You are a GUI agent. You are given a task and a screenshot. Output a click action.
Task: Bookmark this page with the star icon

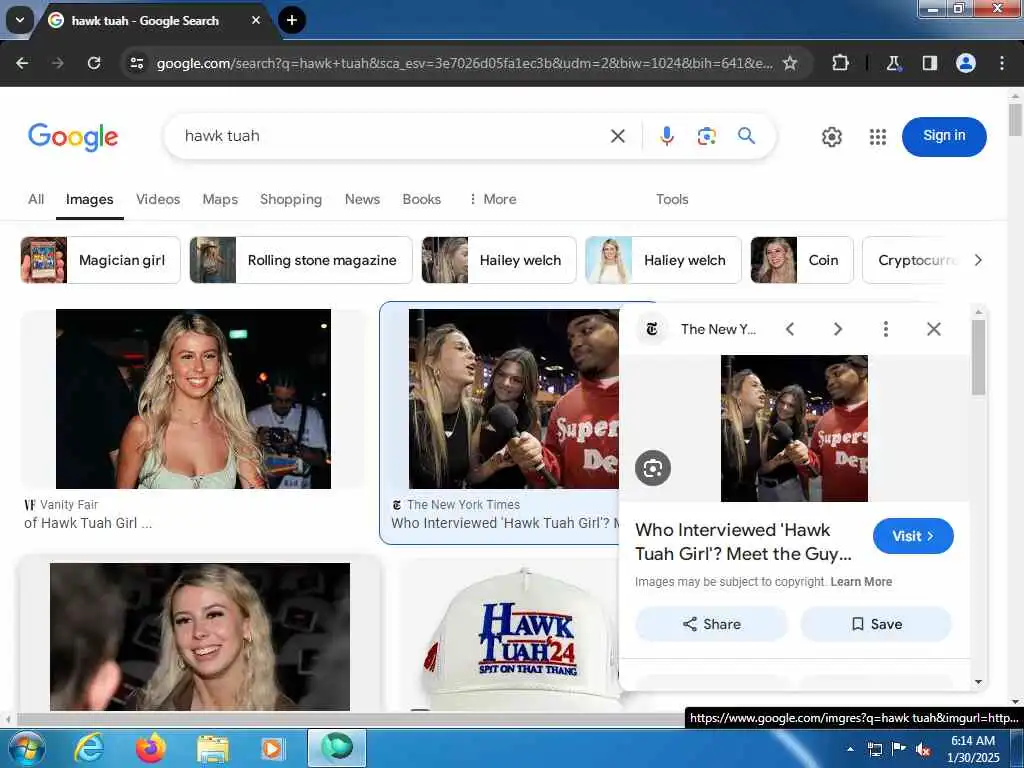point(790,63)
